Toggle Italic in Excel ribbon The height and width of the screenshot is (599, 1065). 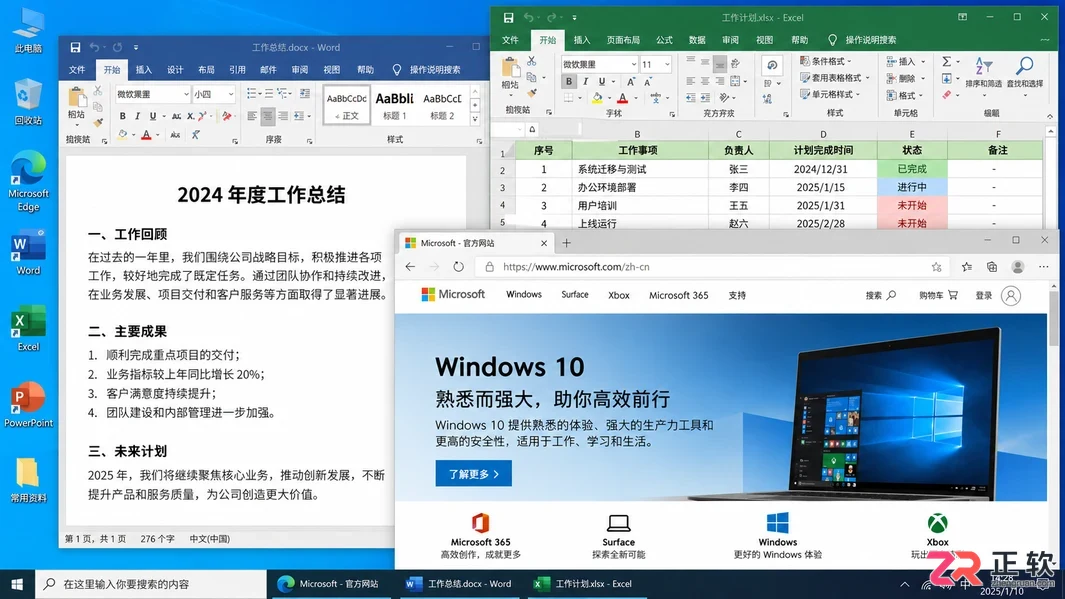tap(585, 81)
